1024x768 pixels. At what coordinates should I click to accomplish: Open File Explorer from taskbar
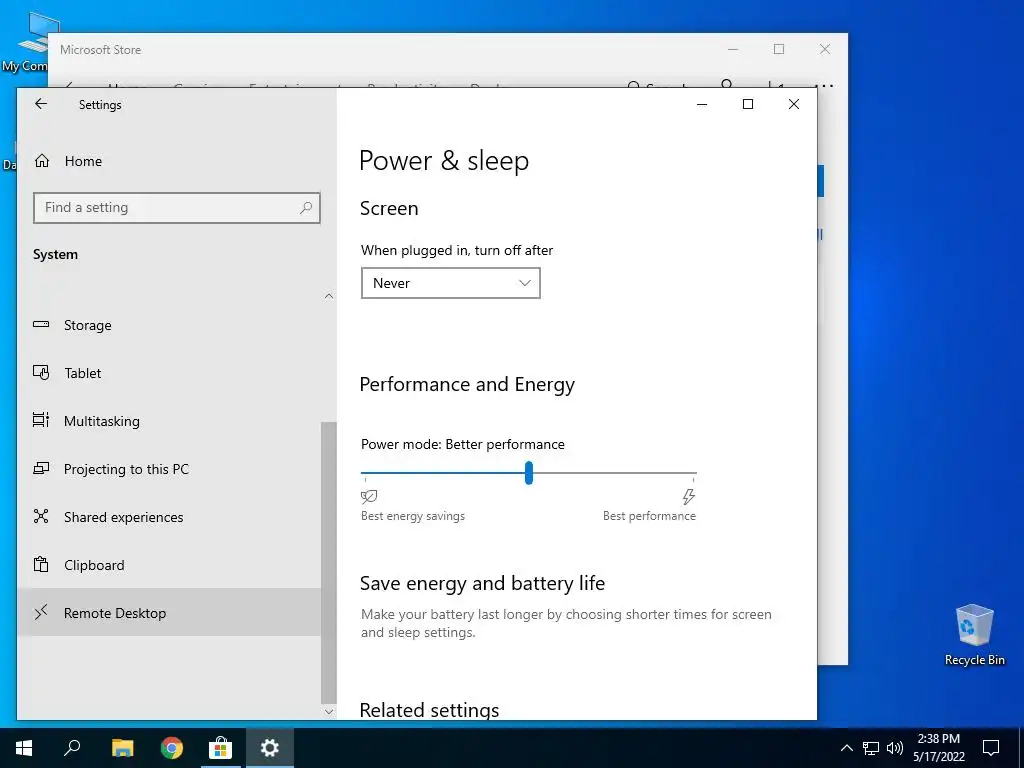pos(122,748)
